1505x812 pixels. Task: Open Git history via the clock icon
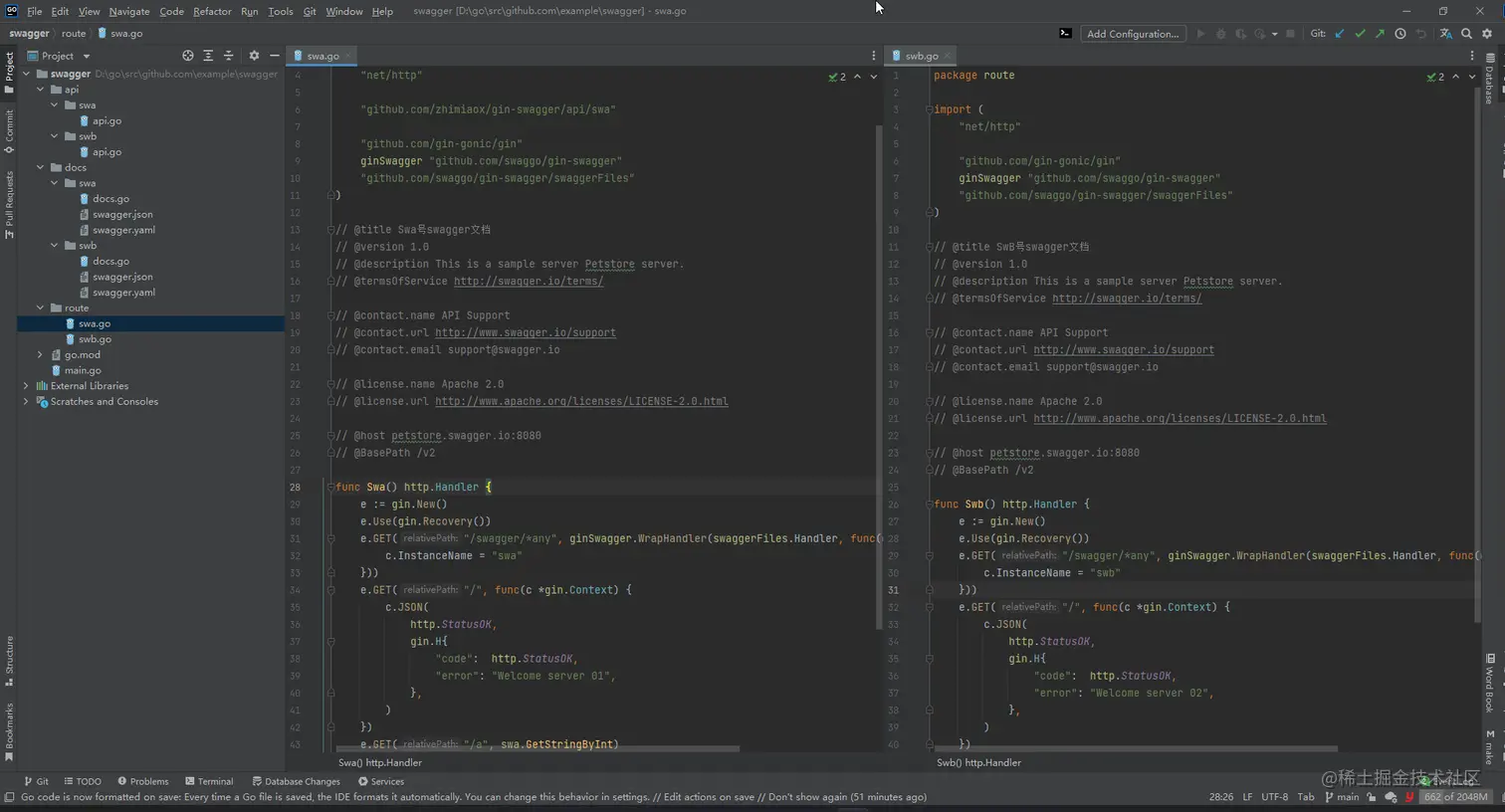(x=1400, y=34)
